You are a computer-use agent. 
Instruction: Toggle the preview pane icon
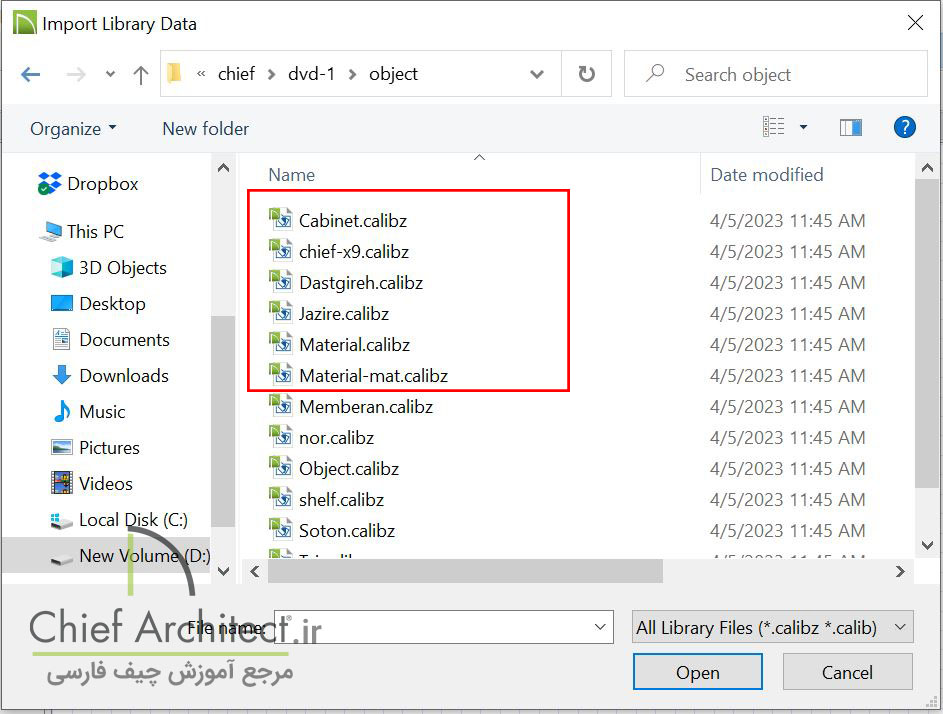[x=851, y=127]
